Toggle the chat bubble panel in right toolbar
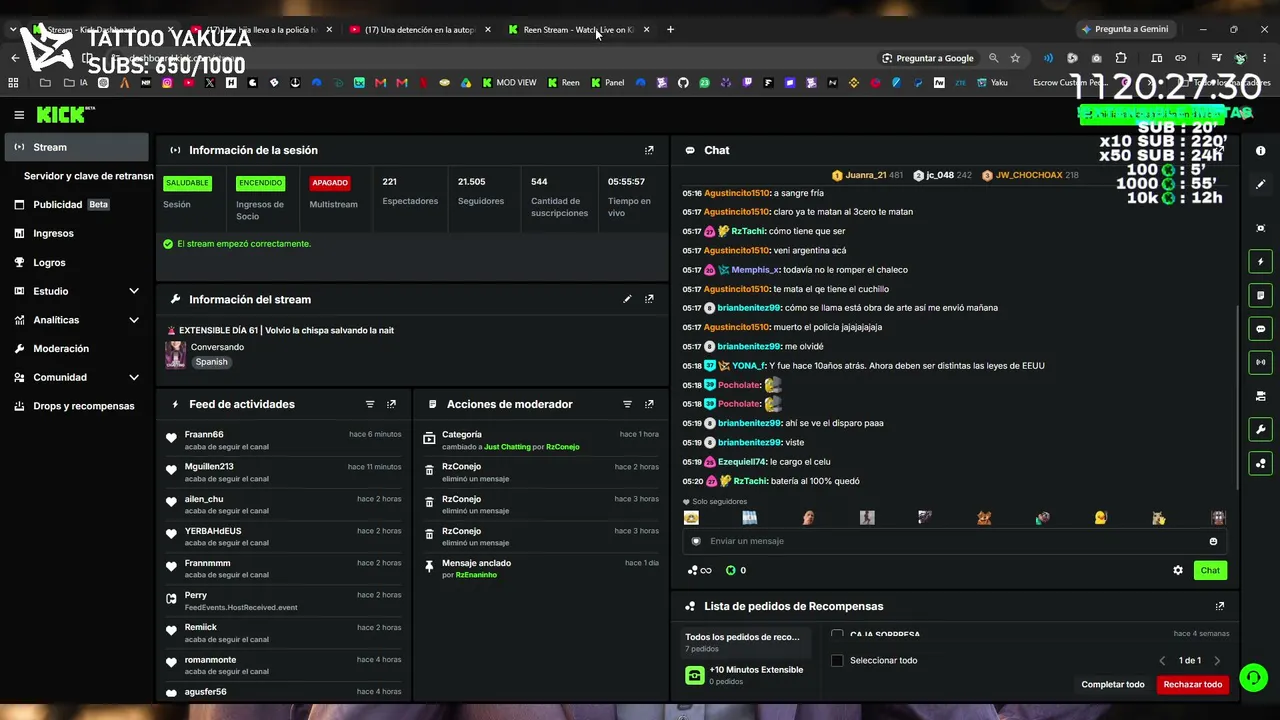The width and height of the screenshot is (1280, 720). (1260, 329)
